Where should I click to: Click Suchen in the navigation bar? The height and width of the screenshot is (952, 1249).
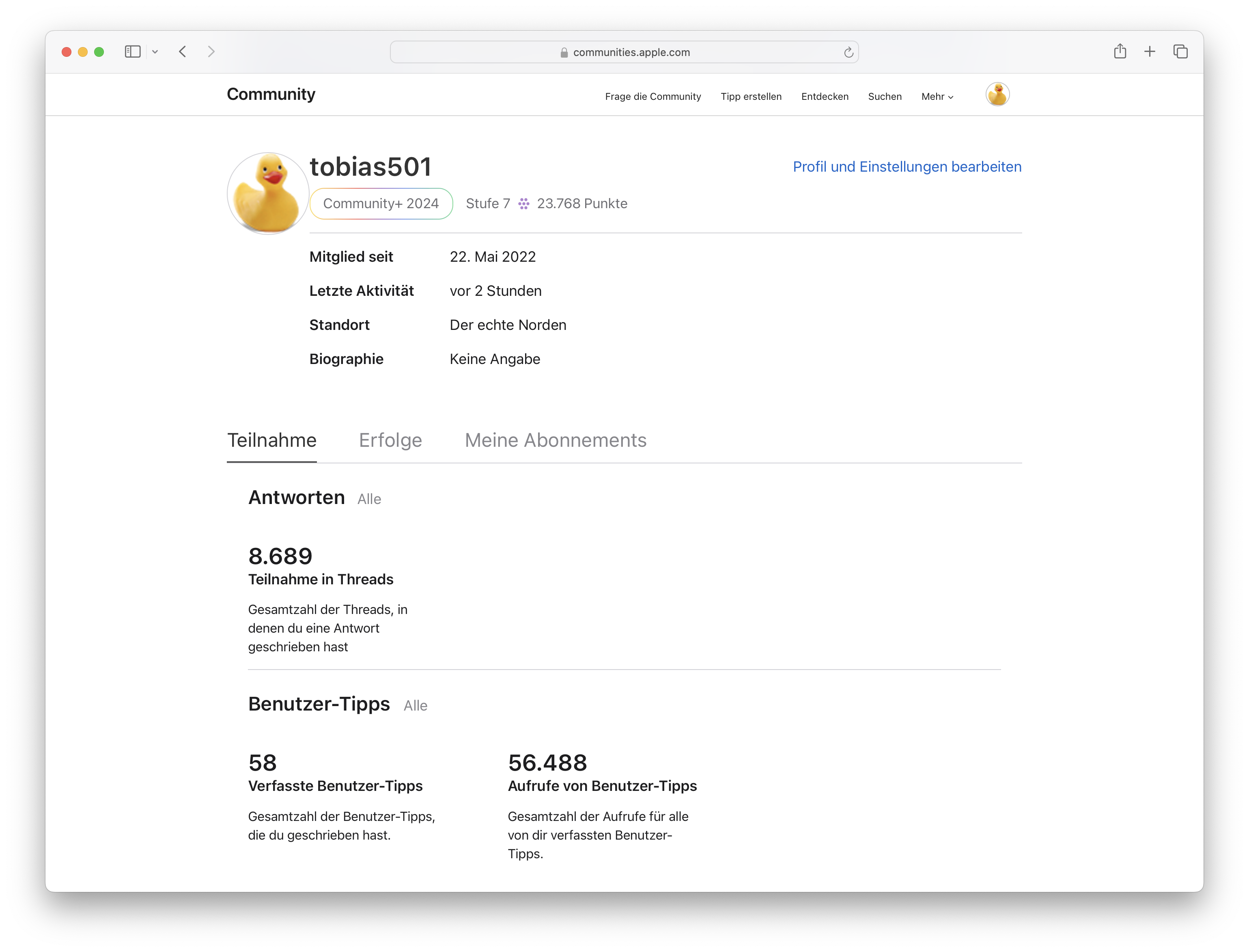pos(885,96)
